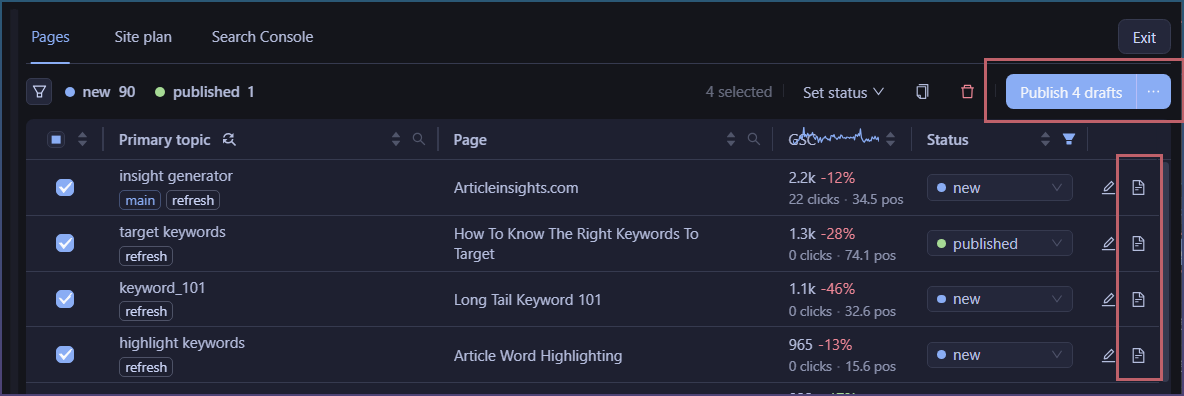
Task: Sort the GSC column
Action: point(890,139)
